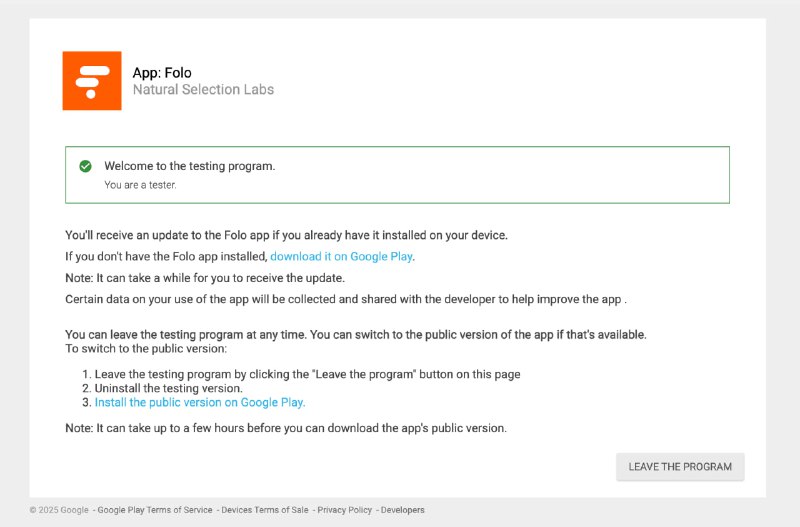Click the data collection notice sentence
Viewport: 800px width, 527px height.
point(345,299)
